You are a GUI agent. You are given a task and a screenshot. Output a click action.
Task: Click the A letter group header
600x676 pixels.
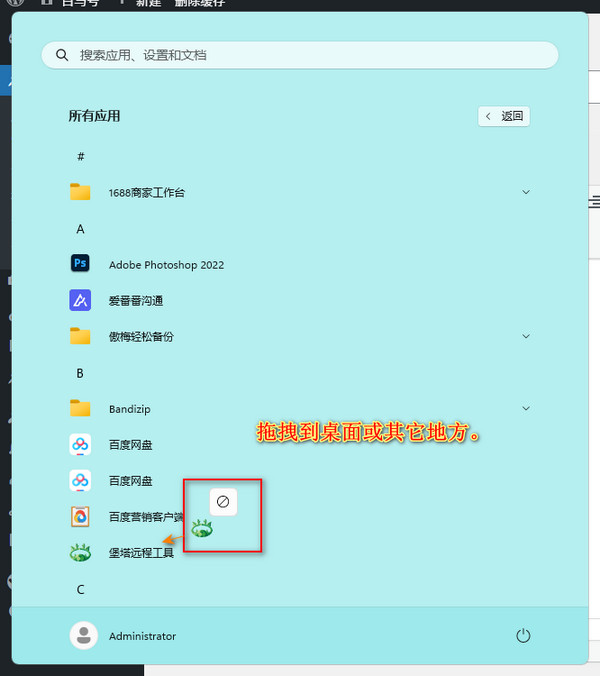81,229
